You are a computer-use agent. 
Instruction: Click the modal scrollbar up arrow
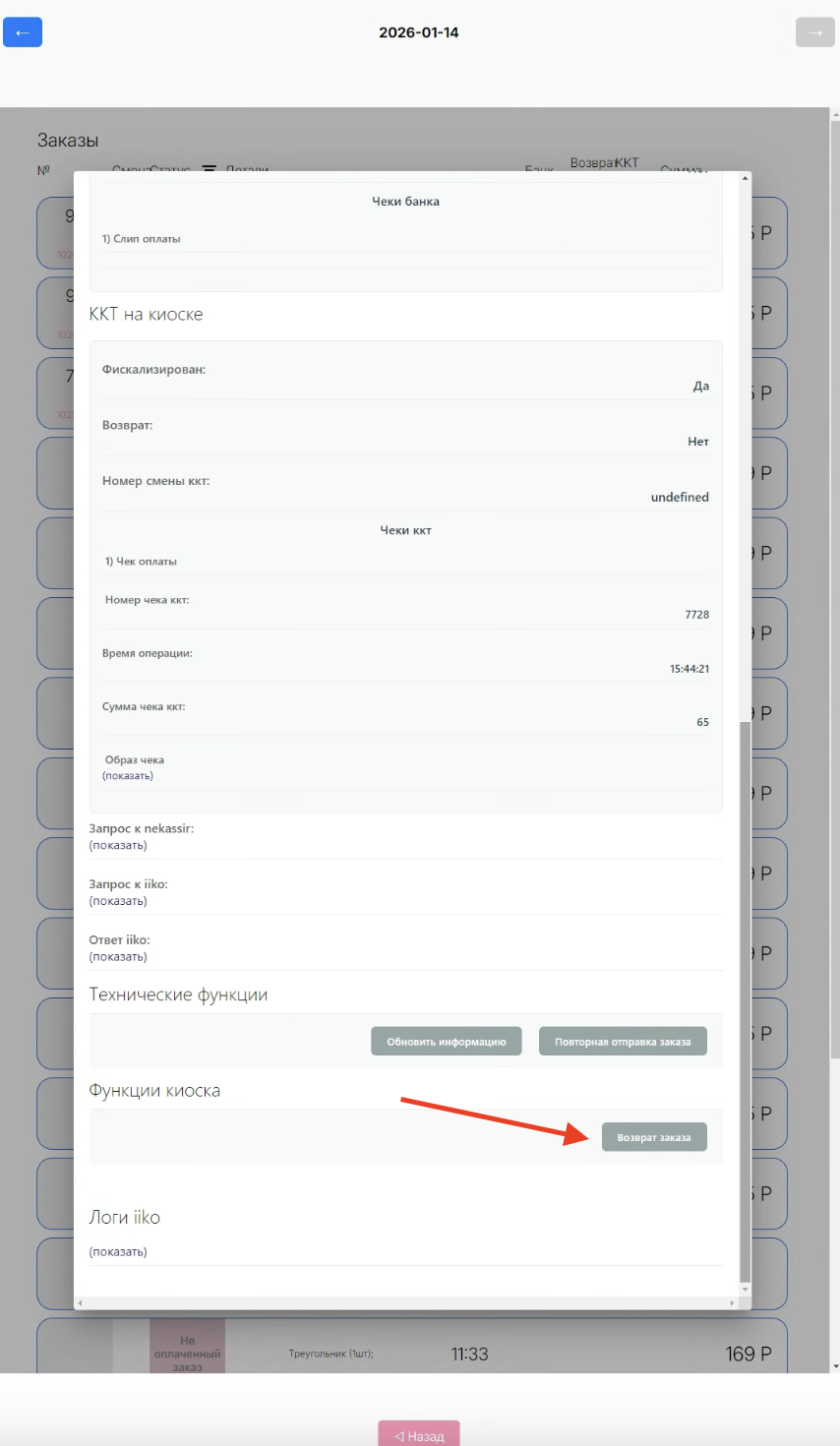coord(745,179)
